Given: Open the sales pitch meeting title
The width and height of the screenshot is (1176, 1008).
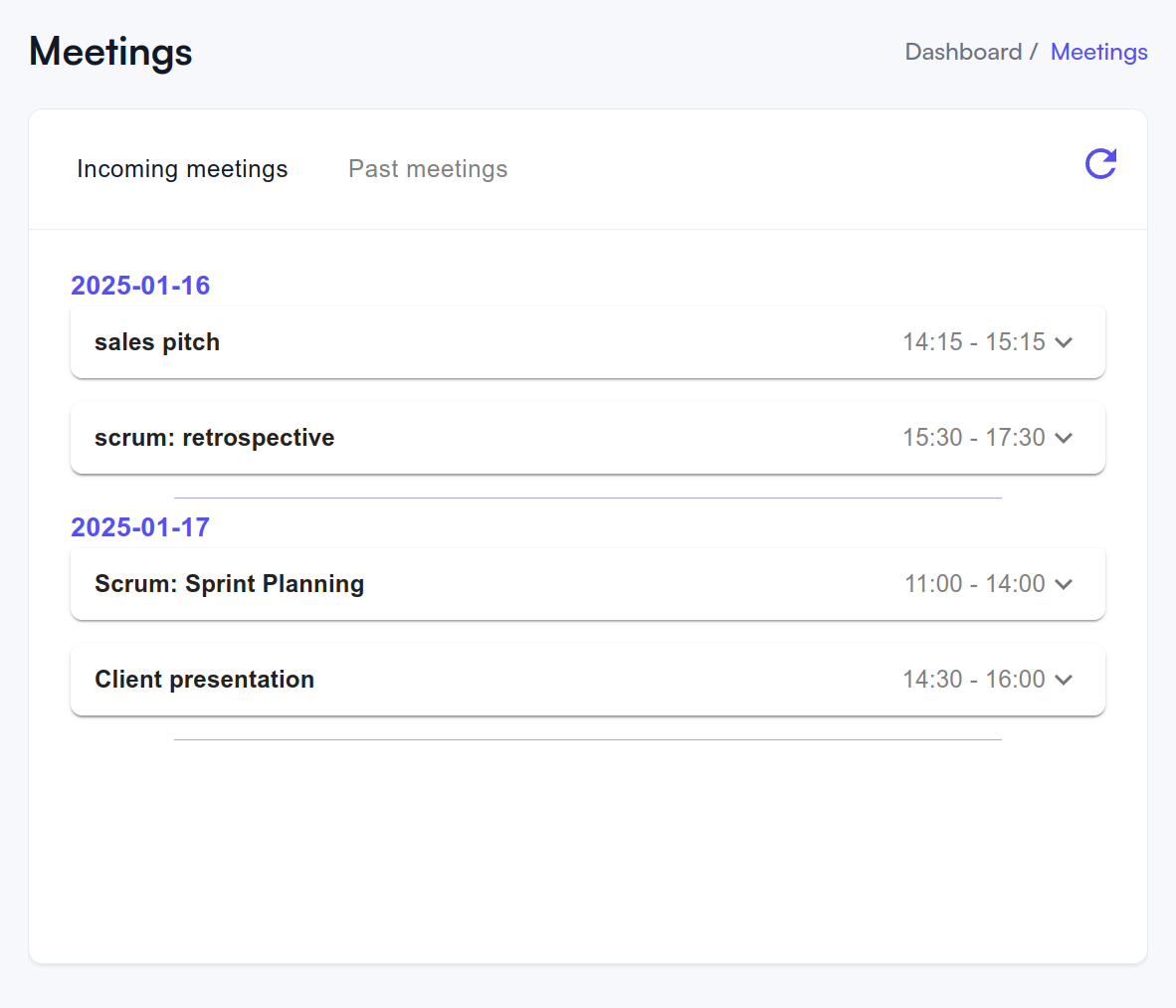Looking at the screenshot, I should [x=157, y=342].
